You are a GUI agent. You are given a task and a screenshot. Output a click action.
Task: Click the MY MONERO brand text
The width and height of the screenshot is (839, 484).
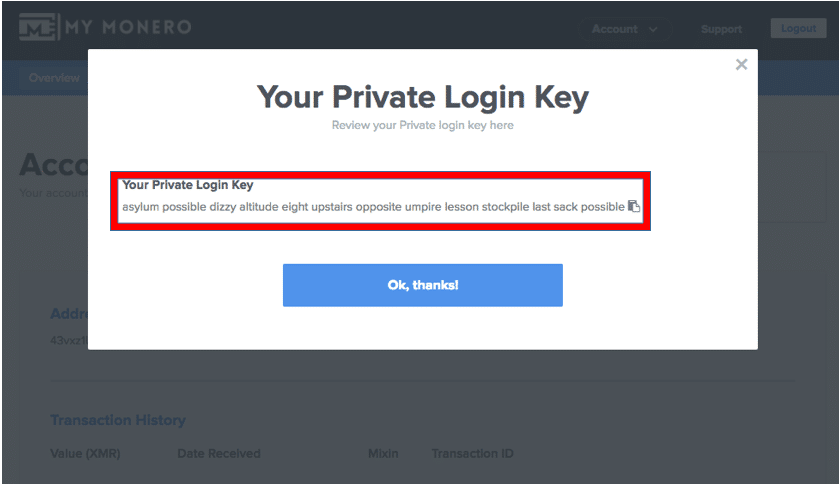(128, 27)
